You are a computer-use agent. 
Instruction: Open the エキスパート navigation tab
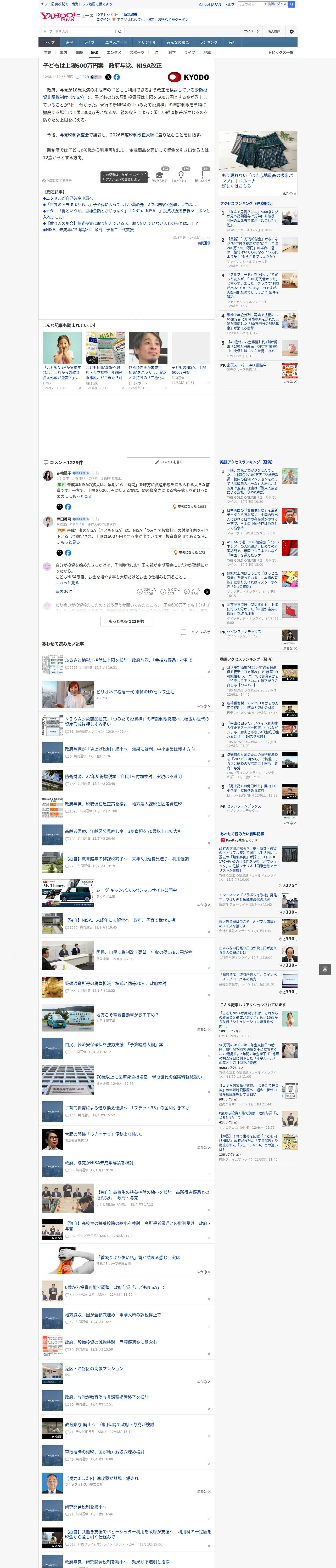[x=116, y=43]
